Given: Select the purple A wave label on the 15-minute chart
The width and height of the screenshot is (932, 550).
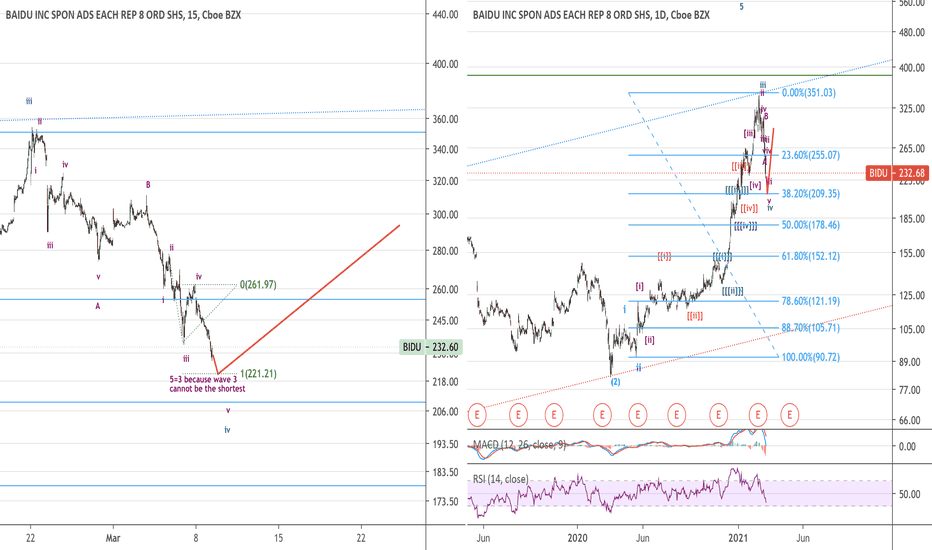Looking at the screenshot, I should coord(98,306).
